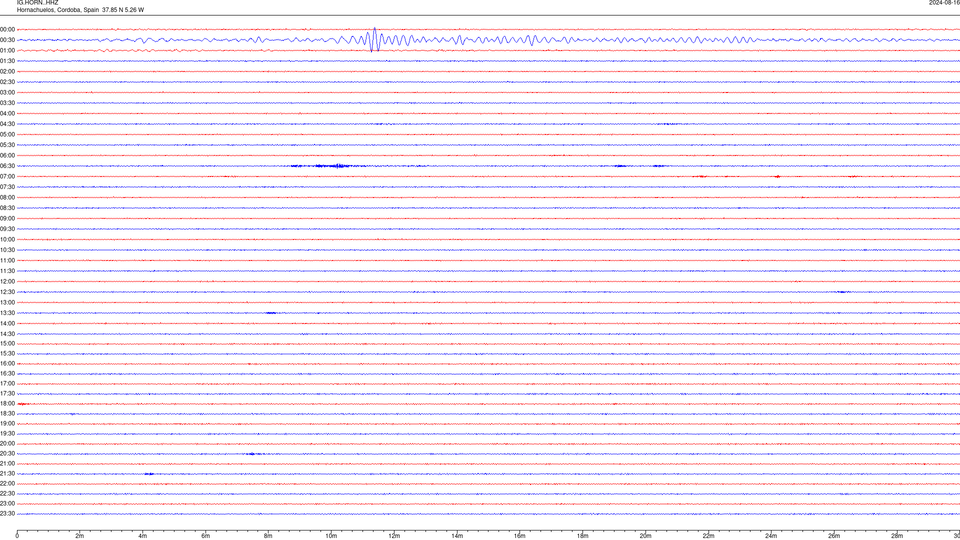Select the 18:00 trace time label
This screenshot has height=540, width=960.
pyautogui.click(x=7, y=404)
